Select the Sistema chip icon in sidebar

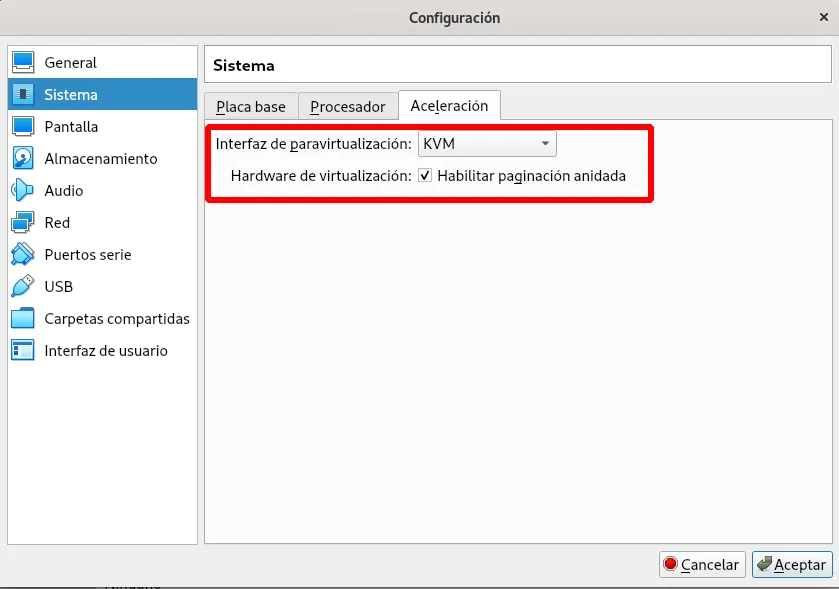[23, 95]
